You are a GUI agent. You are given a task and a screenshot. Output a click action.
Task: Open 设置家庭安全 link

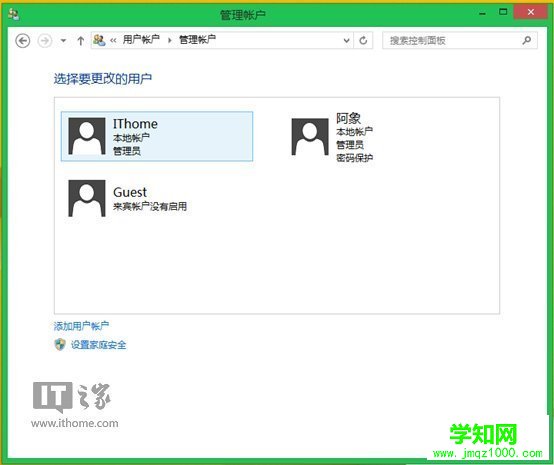(x=99, y=345)
